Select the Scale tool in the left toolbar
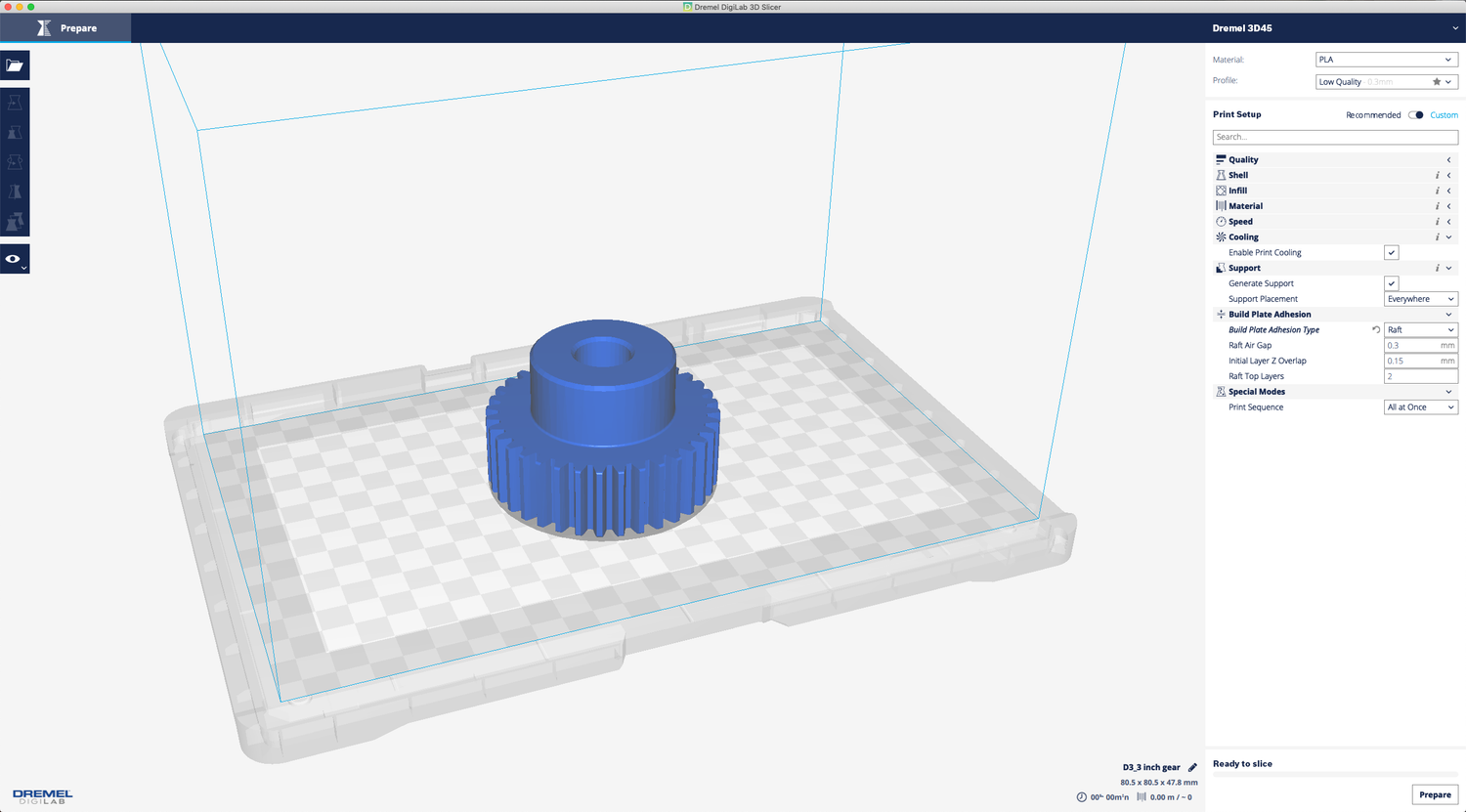 click(x=15, y=132)
